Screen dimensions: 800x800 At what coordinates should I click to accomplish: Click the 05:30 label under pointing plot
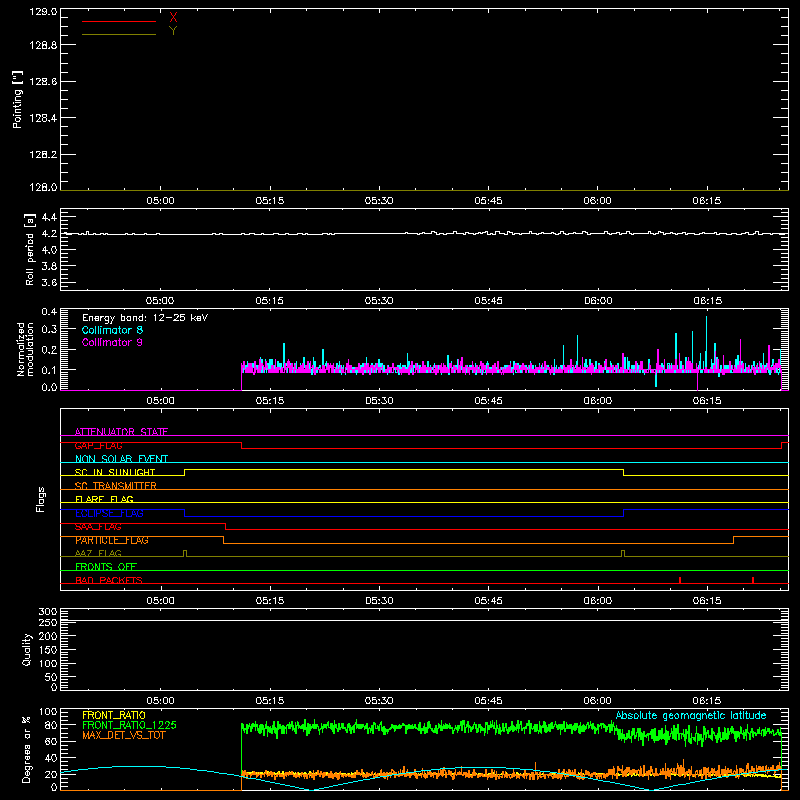pos(379,201)
